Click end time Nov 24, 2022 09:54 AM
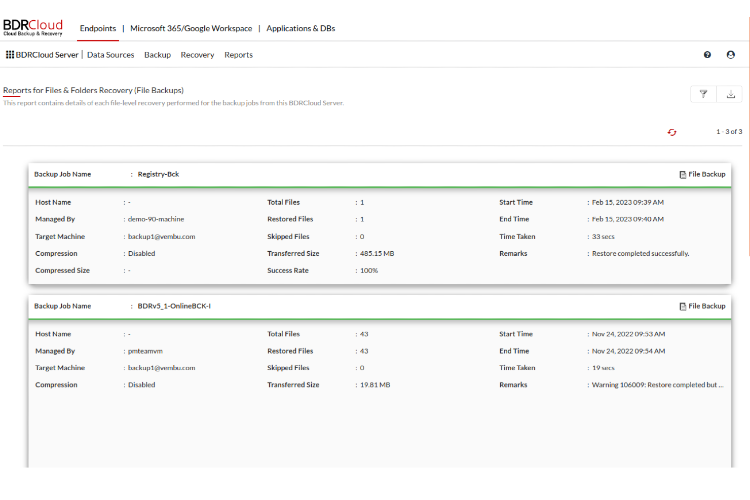The width and height of the screenshot is (750, 500). [628, 351]
